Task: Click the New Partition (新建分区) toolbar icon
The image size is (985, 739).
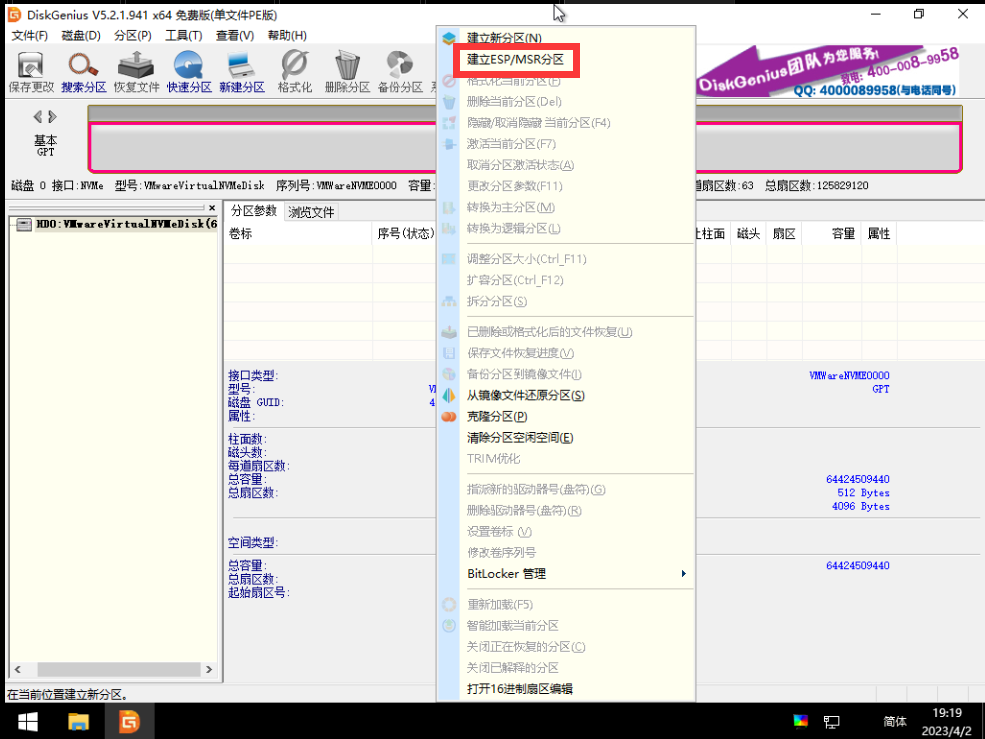Action: pyautogui.click(x=242, y=72)
